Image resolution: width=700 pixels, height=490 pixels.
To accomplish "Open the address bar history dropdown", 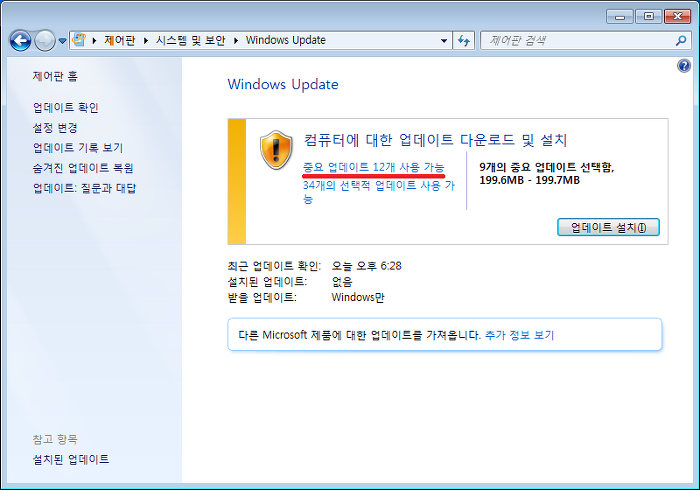I will [444, 41].
